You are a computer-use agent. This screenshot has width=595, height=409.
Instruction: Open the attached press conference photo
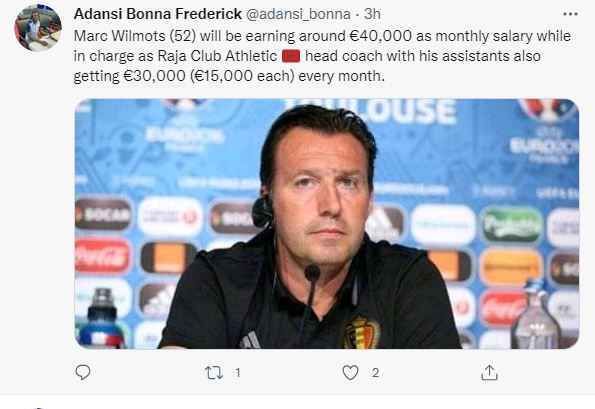click(x=327, y=224)
